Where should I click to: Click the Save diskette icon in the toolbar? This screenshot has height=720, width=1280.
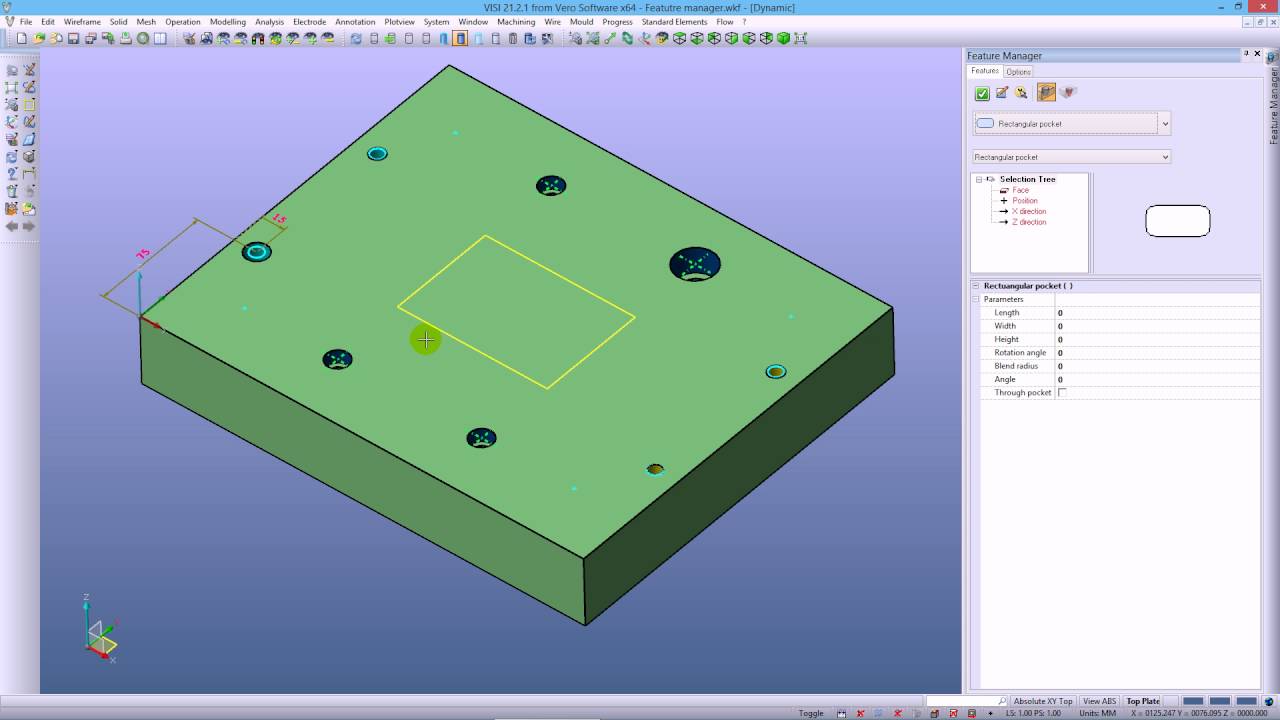(x=73, y=38)
